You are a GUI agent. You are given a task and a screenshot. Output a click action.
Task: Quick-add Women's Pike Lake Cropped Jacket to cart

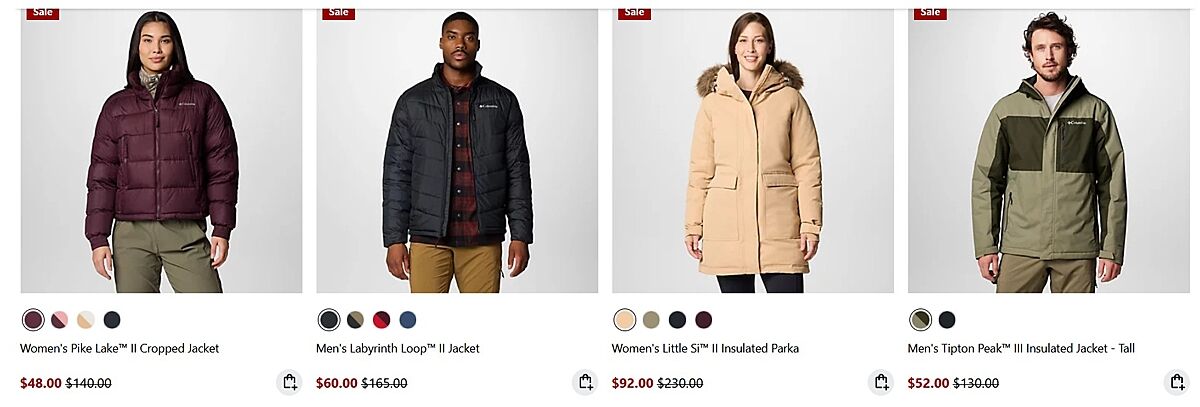pyautogui.click(x=289, y=382)
